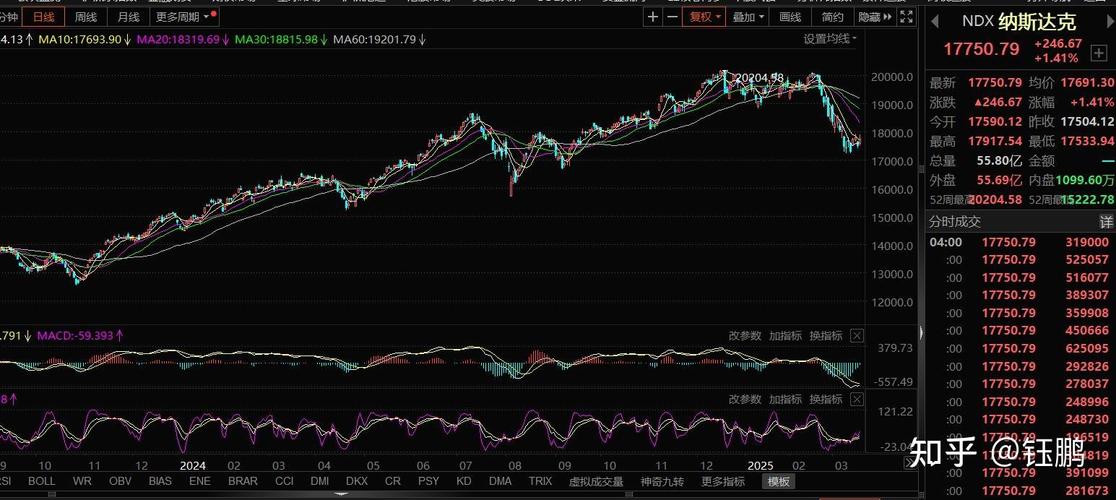Zoom in chart with the plus icon
This screenshot has width=1116, height=500.
click(x=653, y=17)
